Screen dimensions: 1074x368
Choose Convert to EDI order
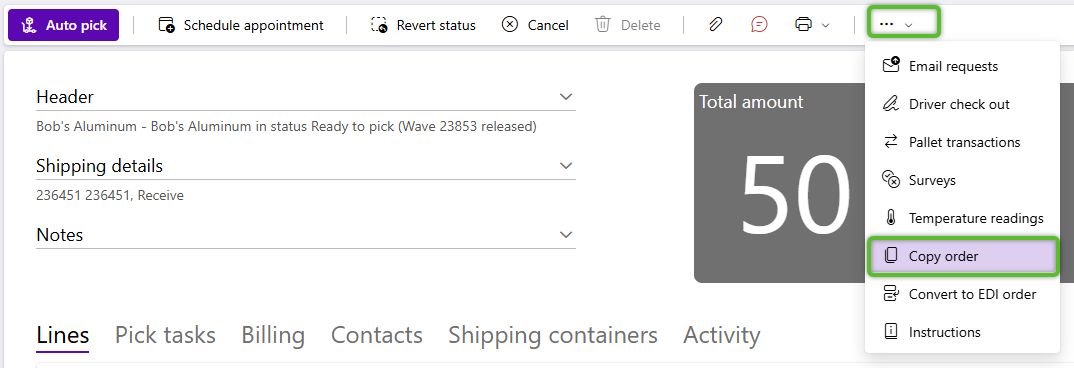[x=962, y=294]
